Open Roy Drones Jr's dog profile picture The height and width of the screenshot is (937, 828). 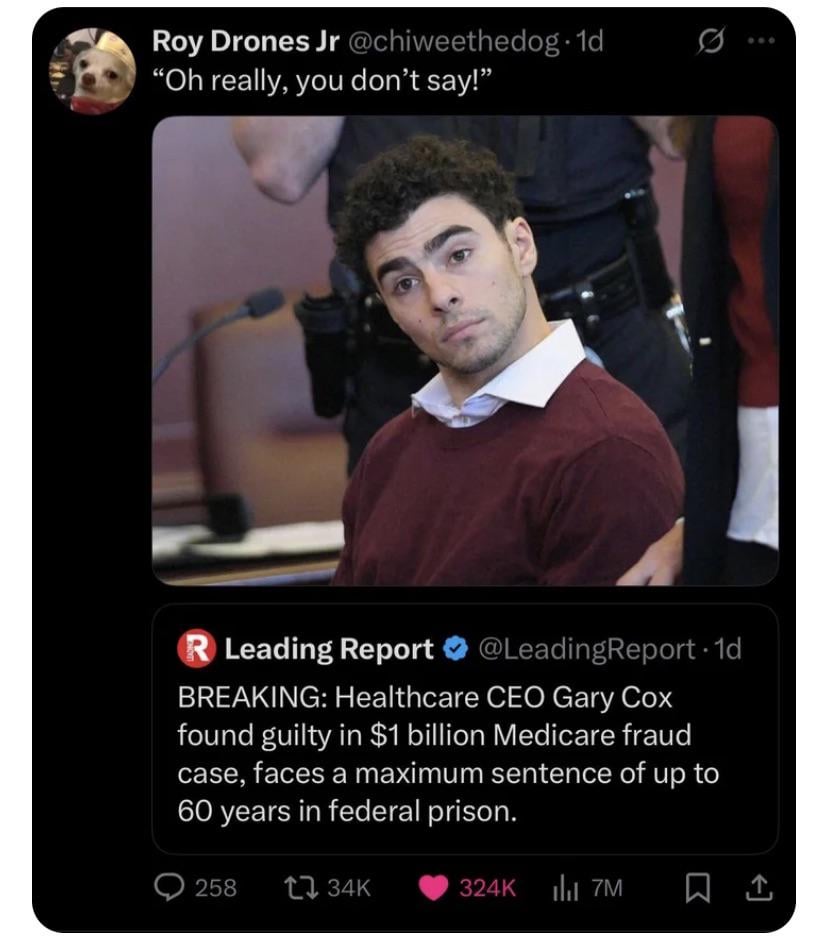tap(93, 71)
